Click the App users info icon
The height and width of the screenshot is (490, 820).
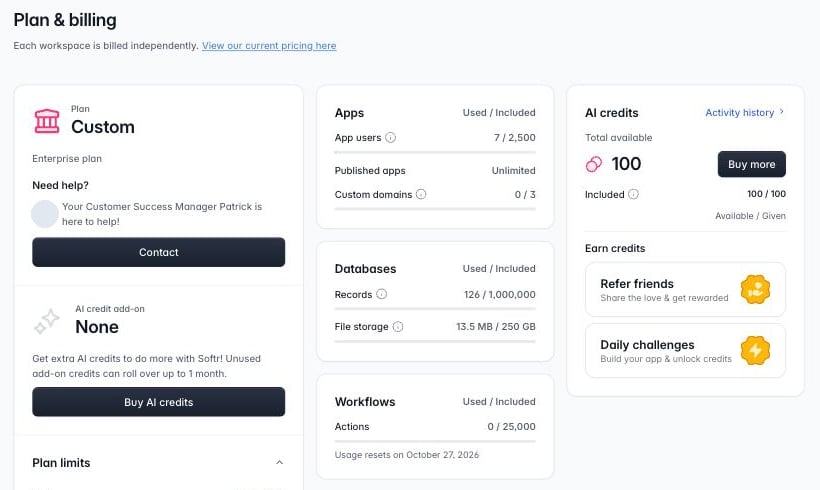click(391, 138)
